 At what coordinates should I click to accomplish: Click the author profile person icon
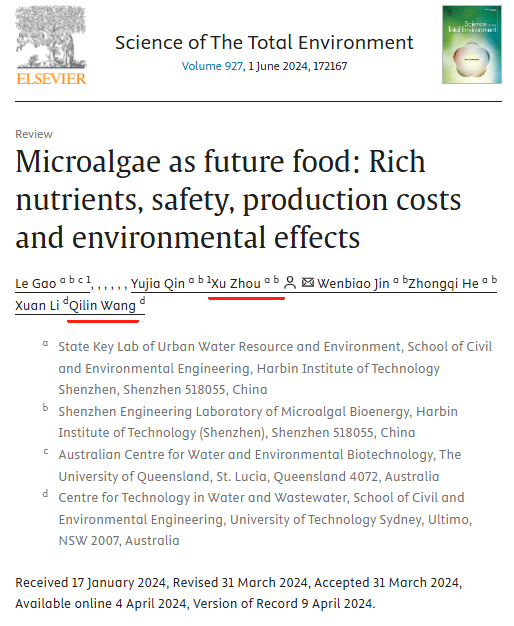click(290, 283)
